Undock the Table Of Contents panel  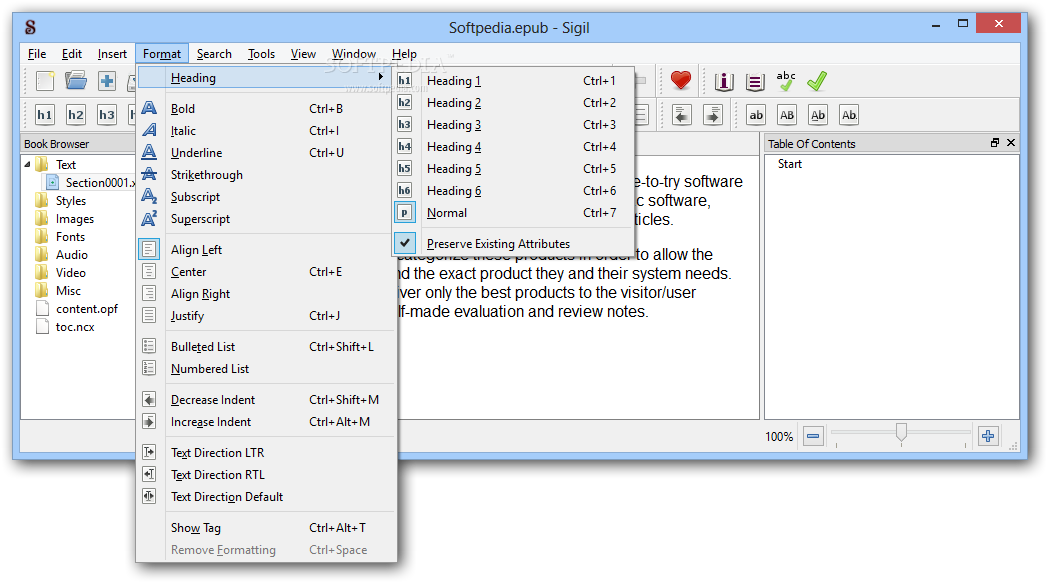click(995, 143)
